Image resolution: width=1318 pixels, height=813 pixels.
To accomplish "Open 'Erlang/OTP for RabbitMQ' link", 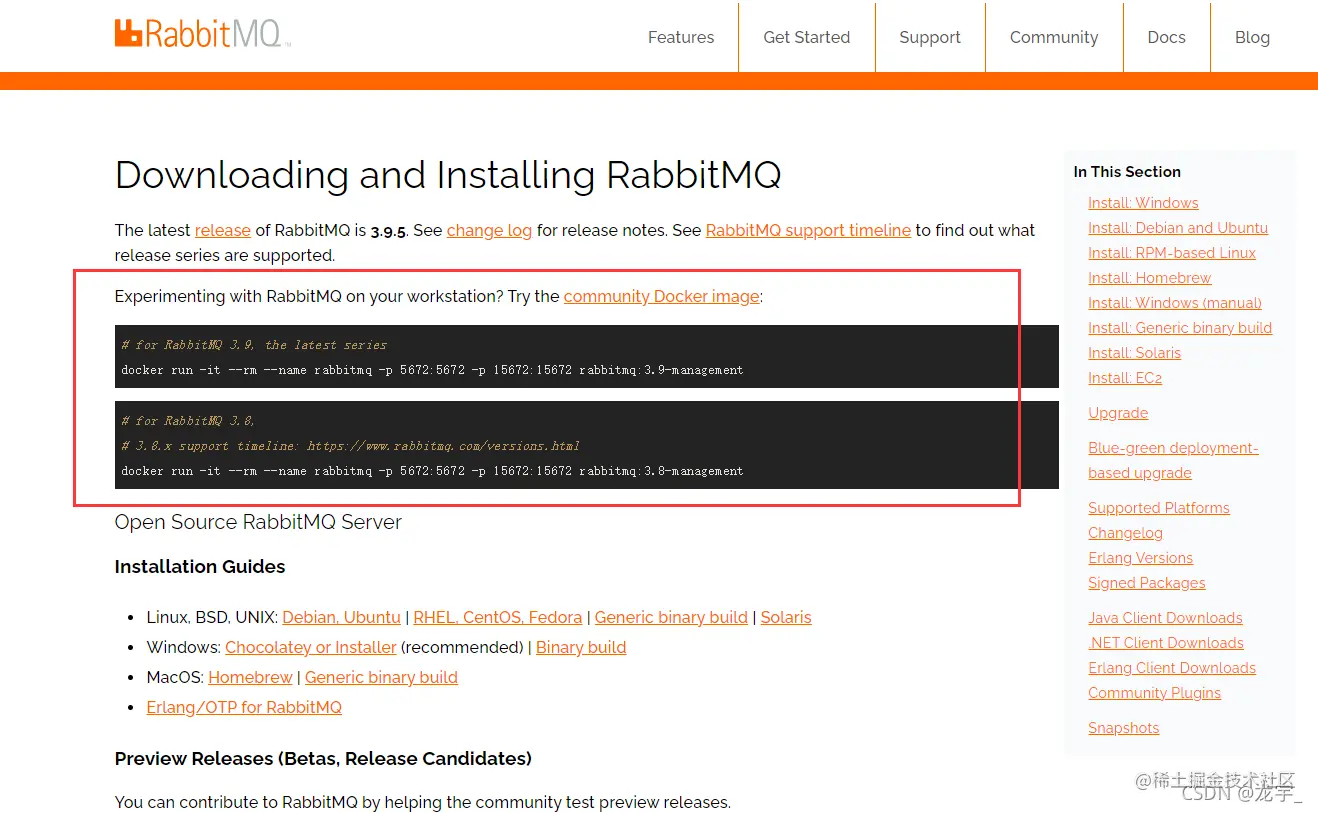I will click(x=244, y=707).
